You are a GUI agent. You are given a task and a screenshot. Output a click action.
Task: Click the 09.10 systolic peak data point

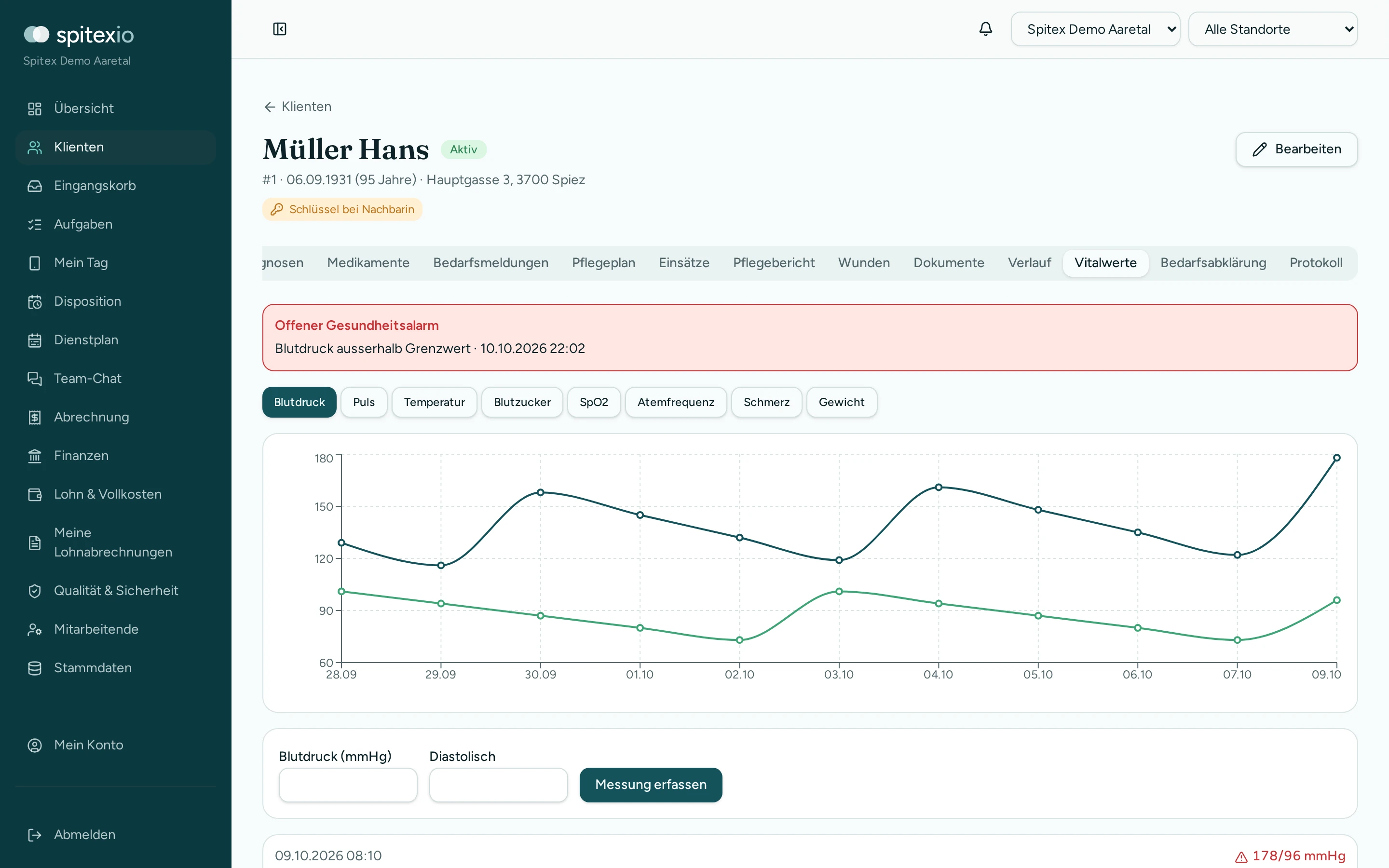coord(1337,458)
